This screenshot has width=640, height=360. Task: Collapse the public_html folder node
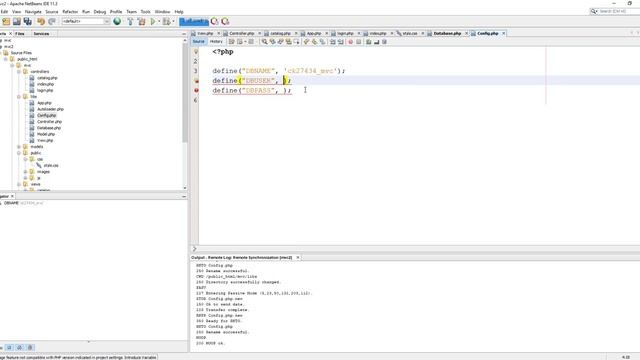6,59
